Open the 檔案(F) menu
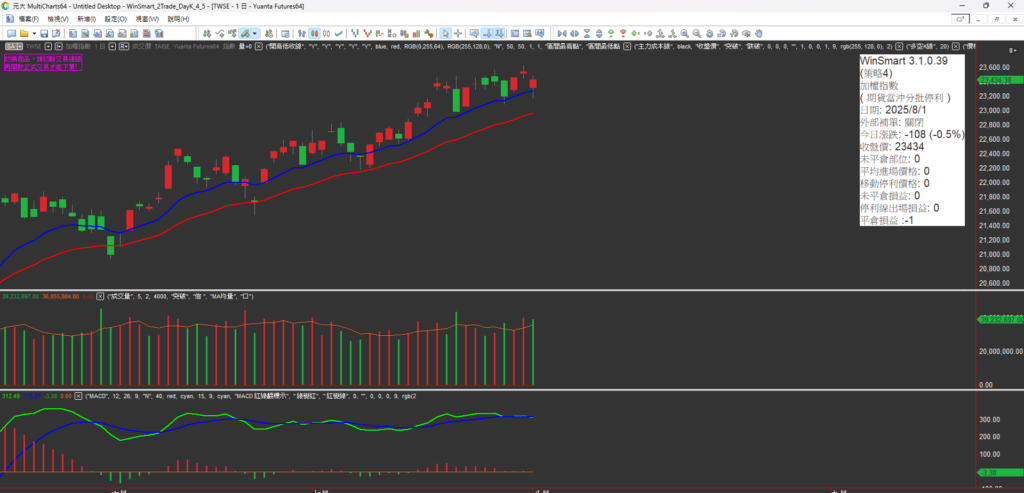The image size is (1024, 493). pos(29,19)
